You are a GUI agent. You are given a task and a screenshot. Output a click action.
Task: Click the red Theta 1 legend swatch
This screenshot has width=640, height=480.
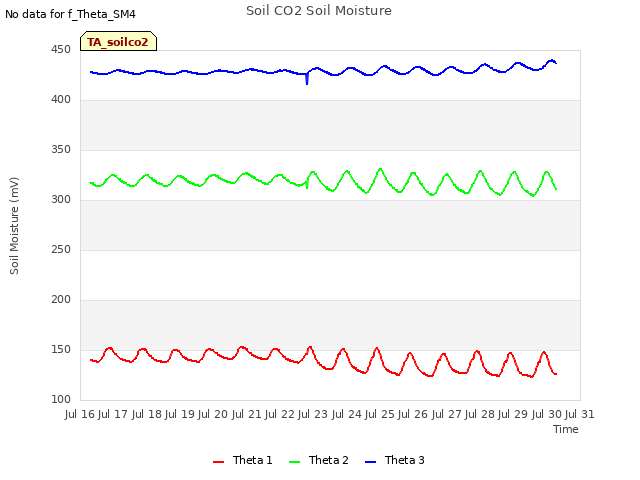(x=218, y=462)
